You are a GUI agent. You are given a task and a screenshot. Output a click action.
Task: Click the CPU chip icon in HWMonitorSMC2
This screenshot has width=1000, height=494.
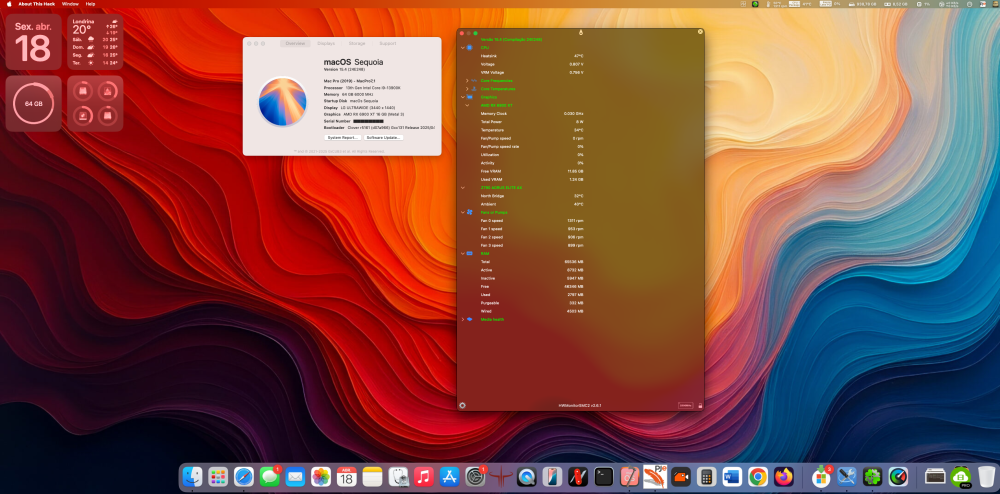tap(469, 48)
